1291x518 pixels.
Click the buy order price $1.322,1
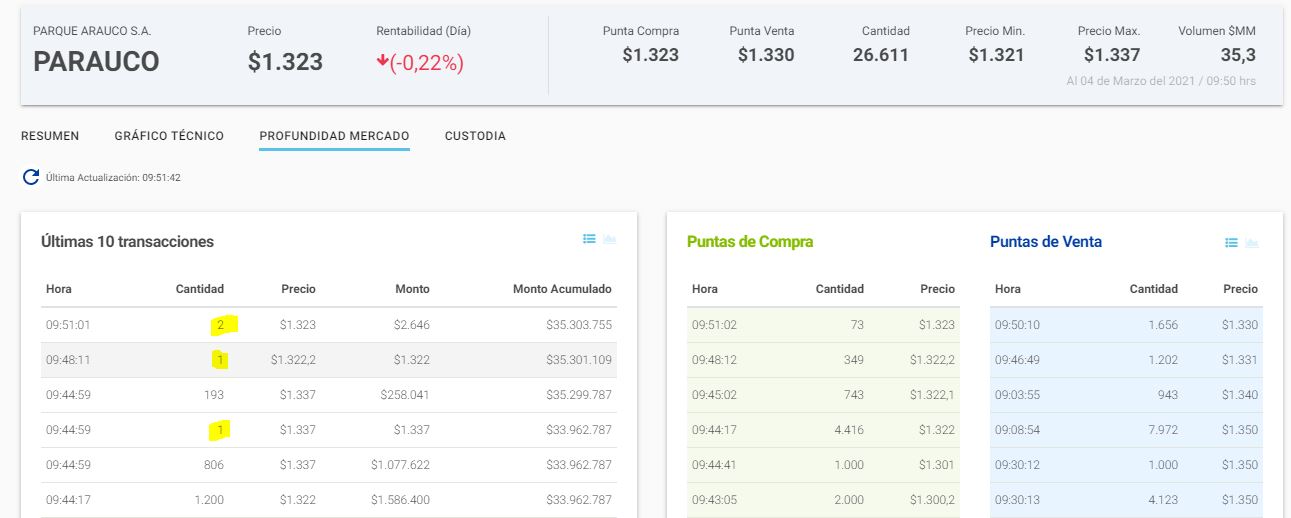coord(932,395)
